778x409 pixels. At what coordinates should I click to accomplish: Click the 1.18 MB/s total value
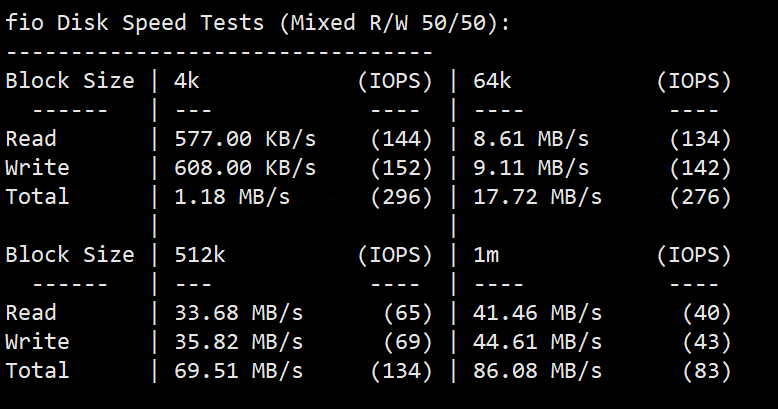(232, 197)
